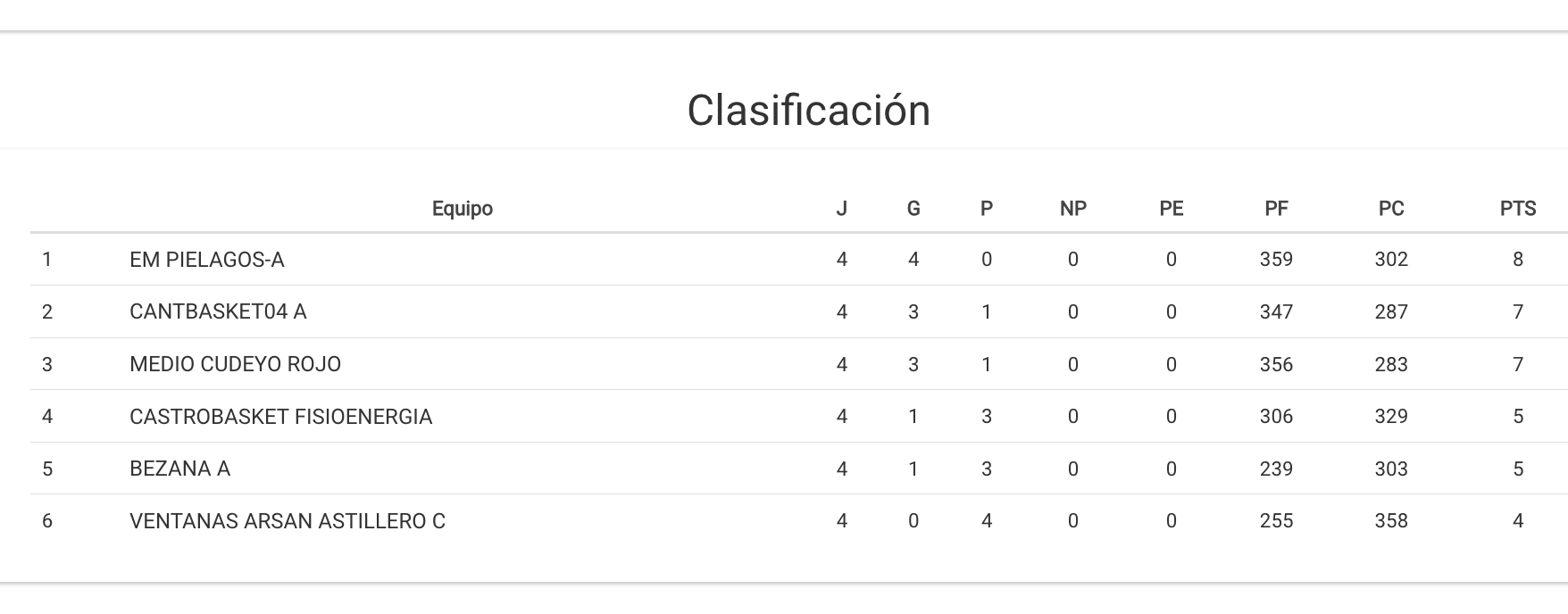This screenshot has height=614, width=1568.
Task: Click the 8 points value for EM PIELAGOS-A
Action: [x=1517, y=260]
